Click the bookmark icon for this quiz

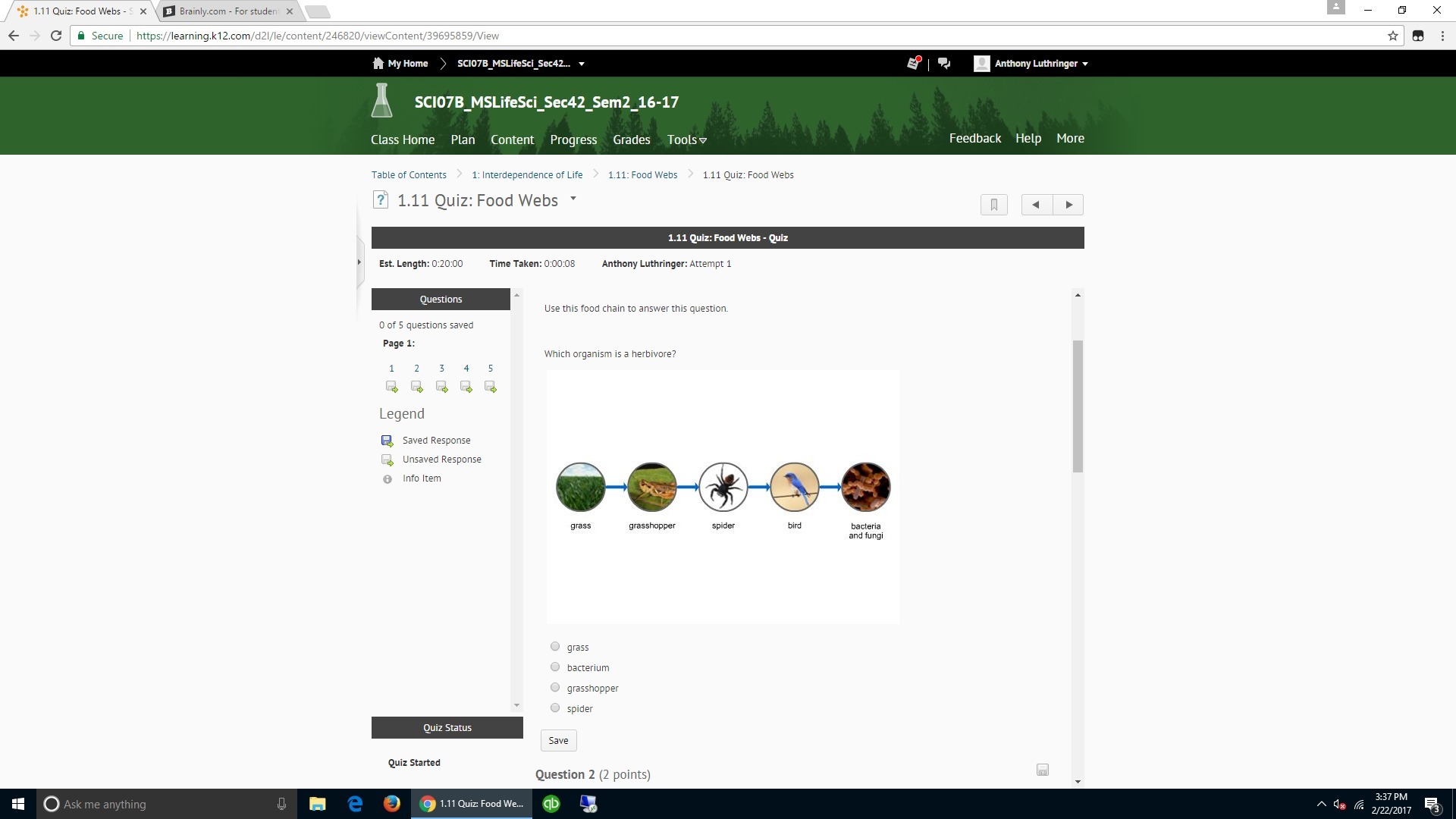point(993,205)
